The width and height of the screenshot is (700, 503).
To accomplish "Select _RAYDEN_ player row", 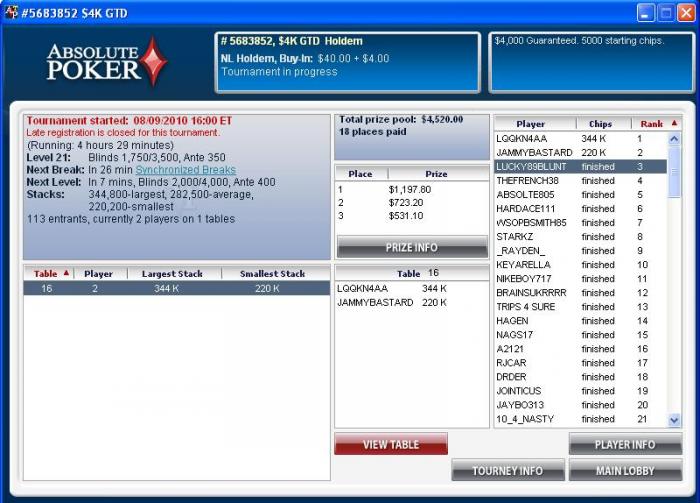I will click(x=581, y=251).
